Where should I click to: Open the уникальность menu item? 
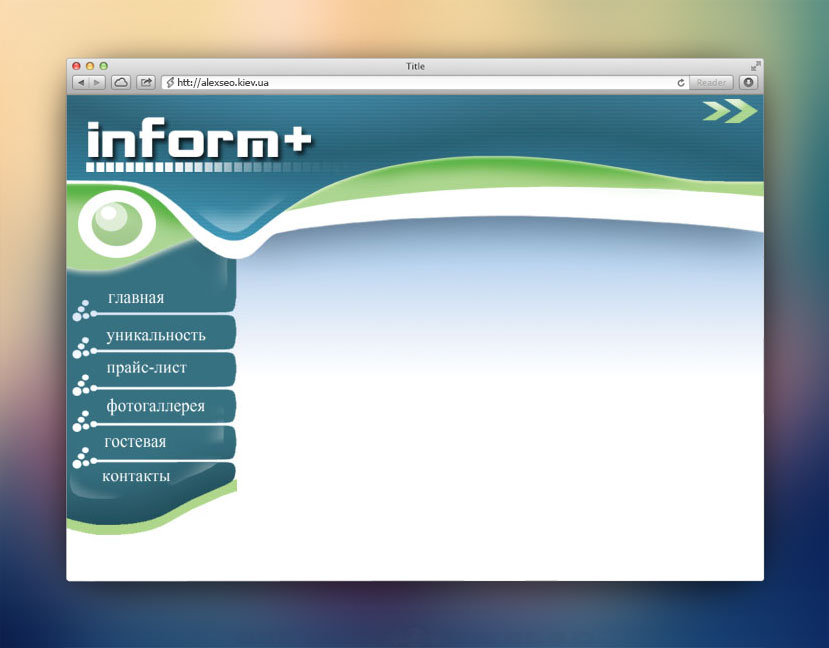pos(155,335)
